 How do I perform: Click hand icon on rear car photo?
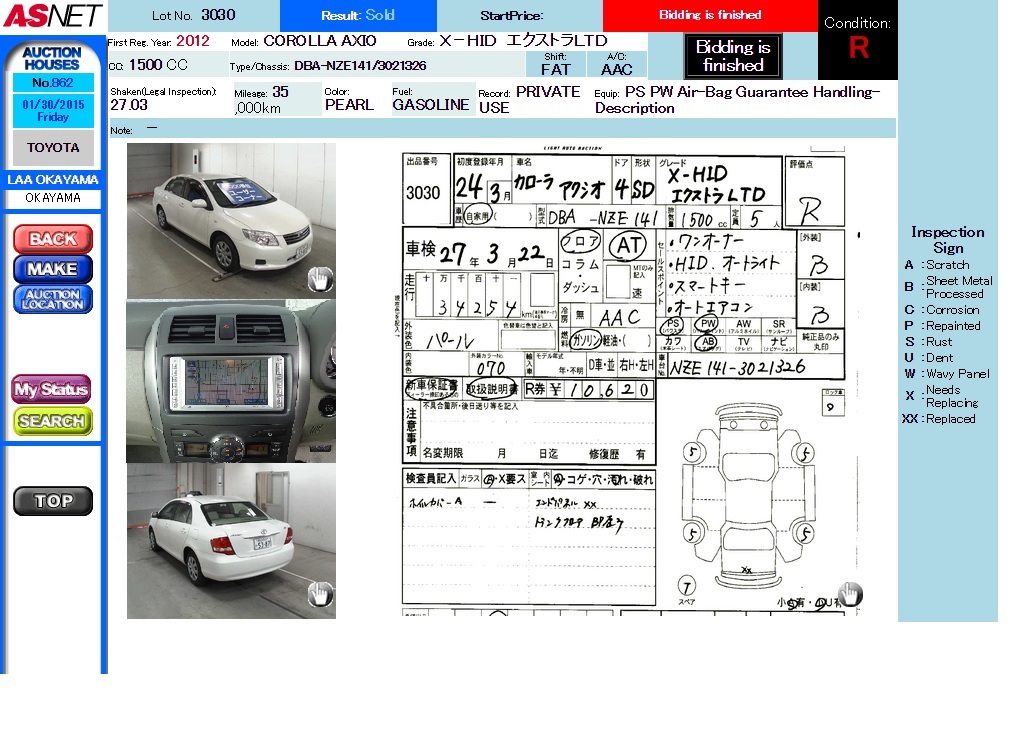319,593
